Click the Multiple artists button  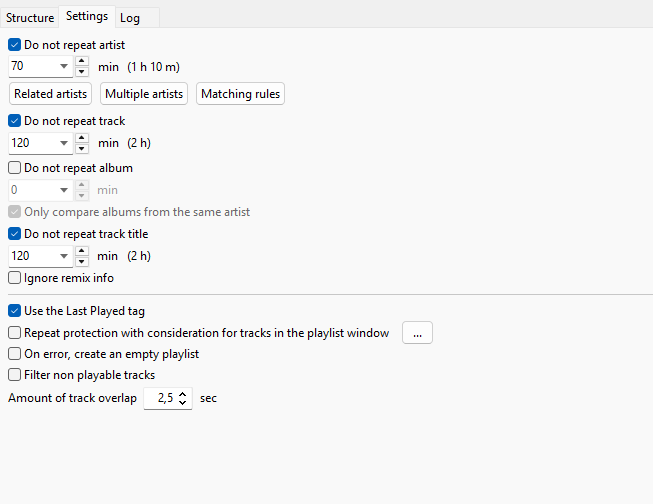pos(144,94)
